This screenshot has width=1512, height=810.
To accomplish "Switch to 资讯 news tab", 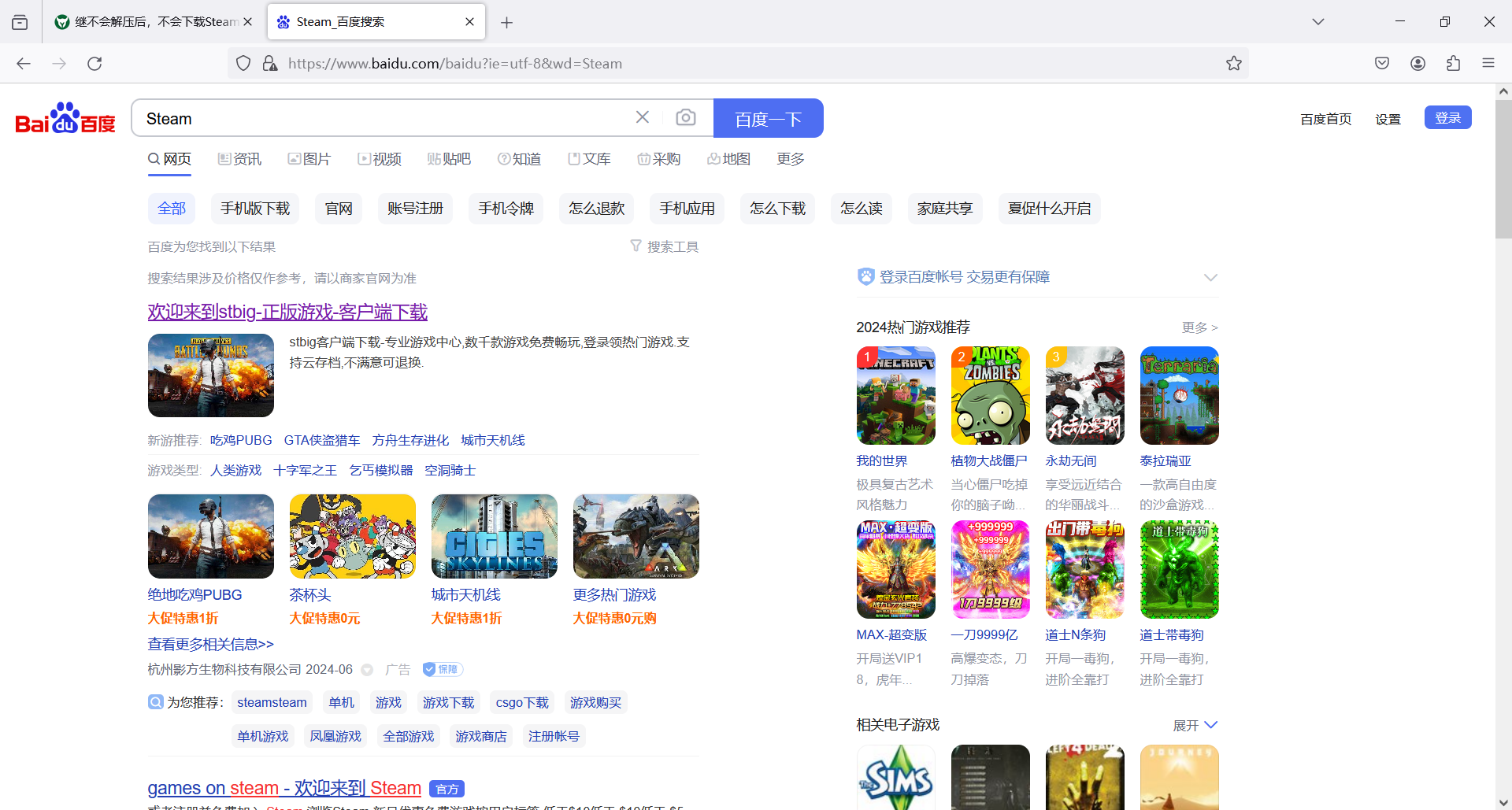I will (240, 159).
